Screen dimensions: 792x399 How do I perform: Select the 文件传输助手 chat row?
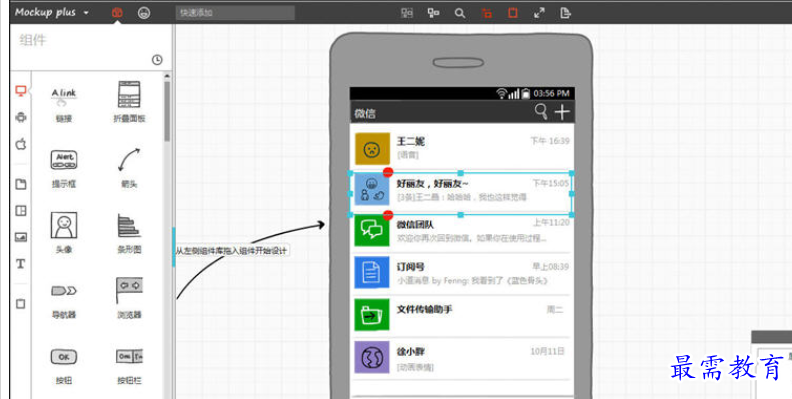462,315
